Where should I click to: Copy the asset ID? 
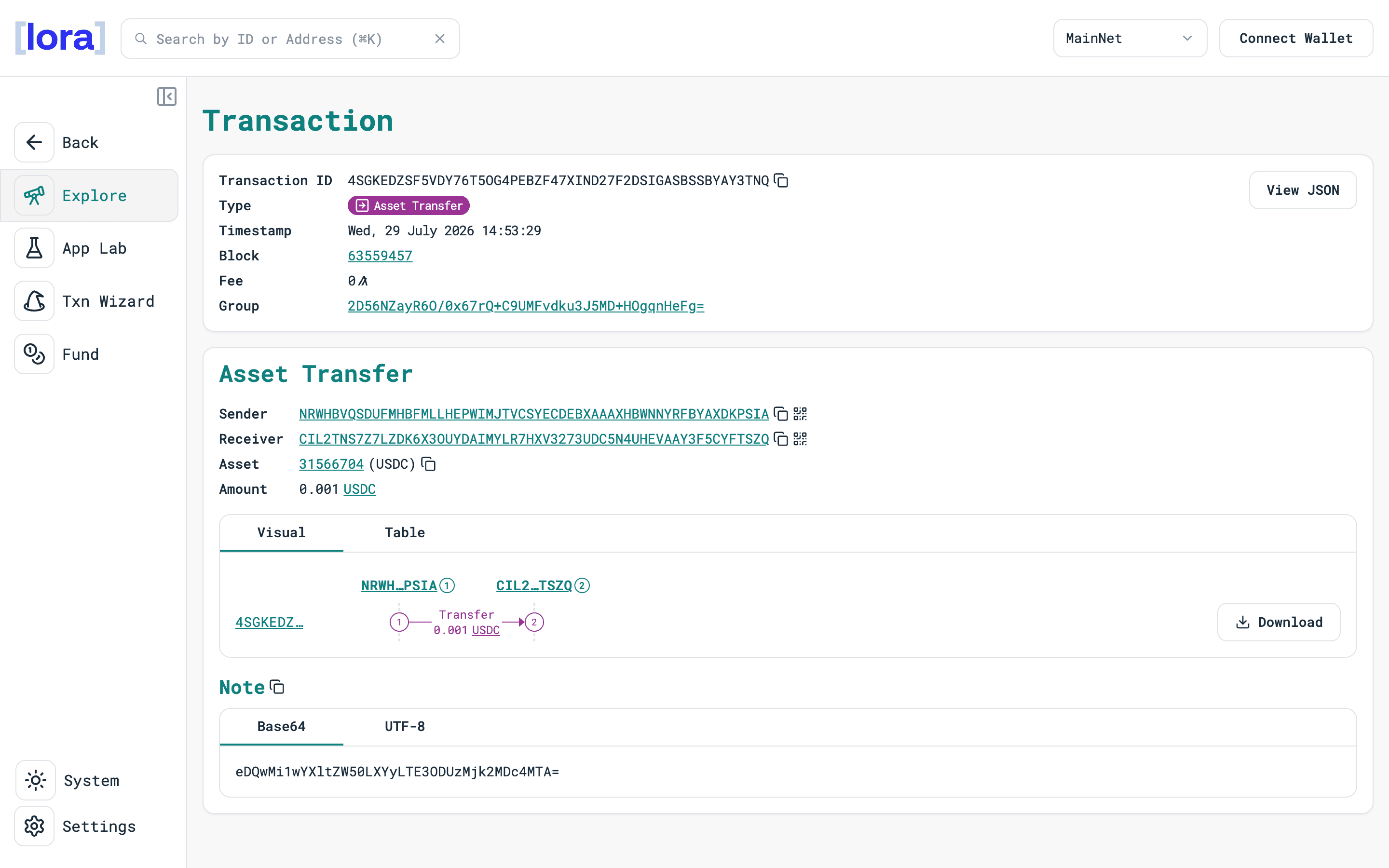(429, 464)
